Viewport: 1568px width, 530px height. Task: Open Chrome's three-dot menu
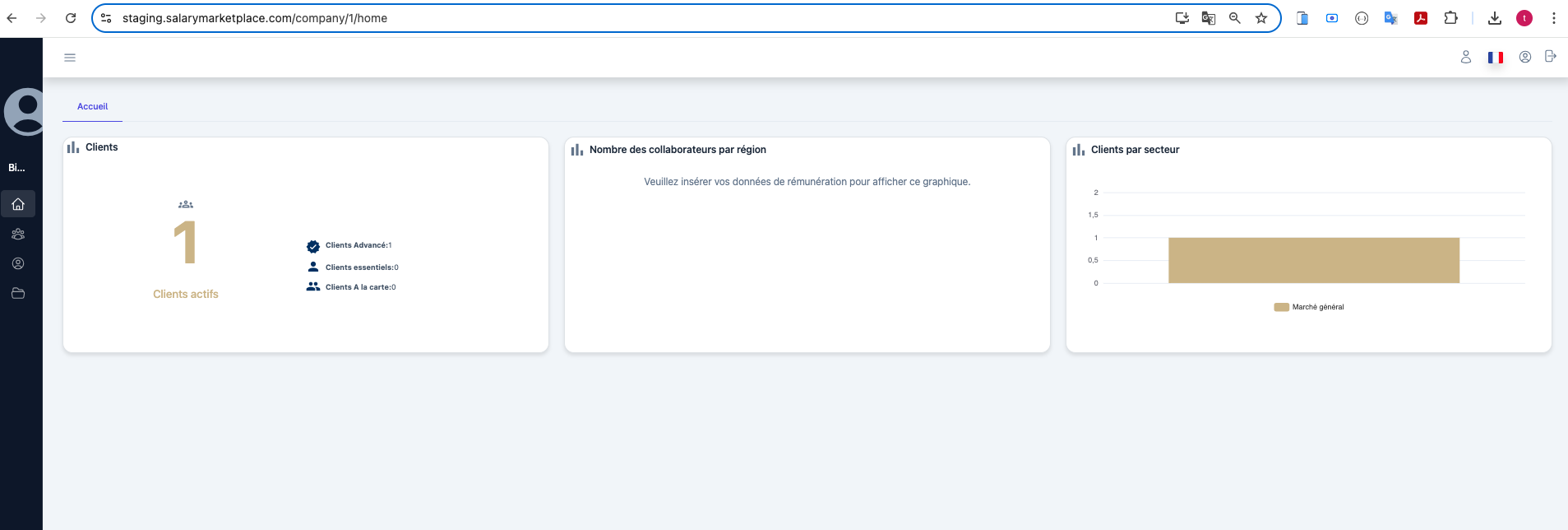1553,18
